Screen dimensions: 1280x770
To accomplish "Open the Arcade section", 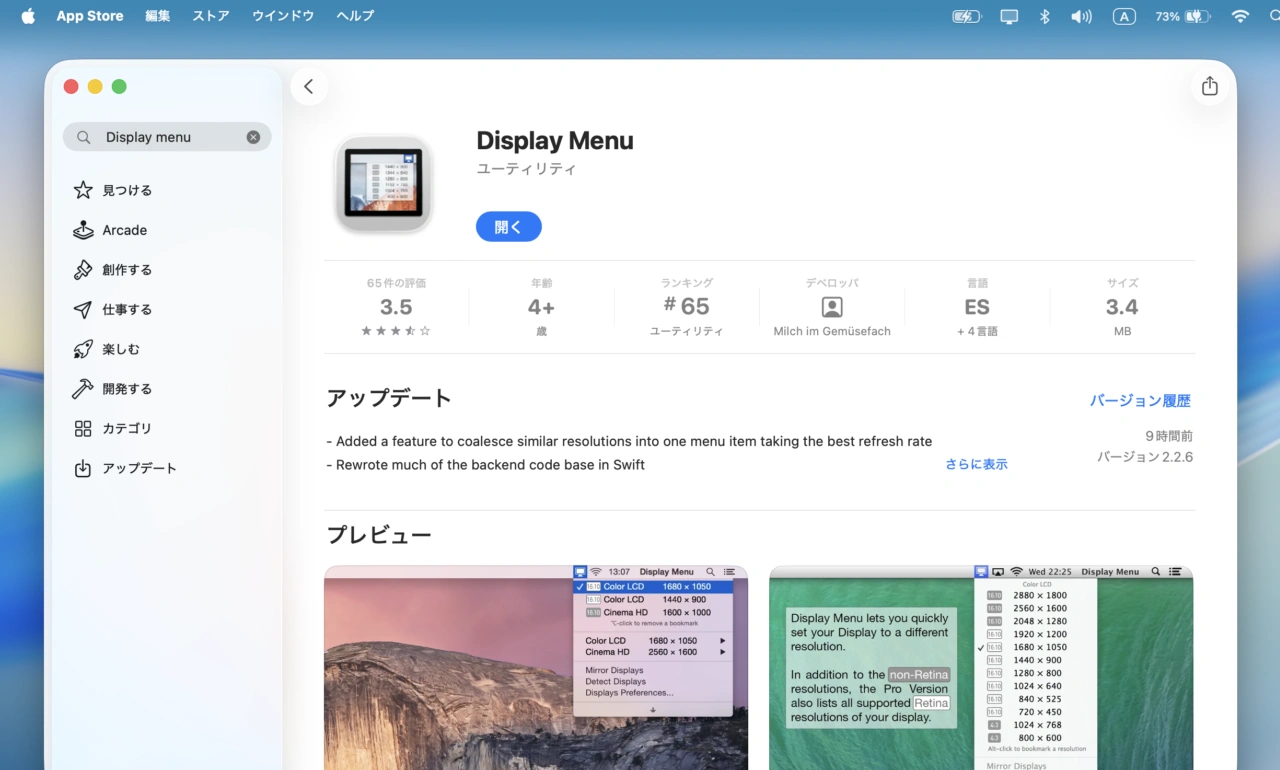I will coord(123,230).
